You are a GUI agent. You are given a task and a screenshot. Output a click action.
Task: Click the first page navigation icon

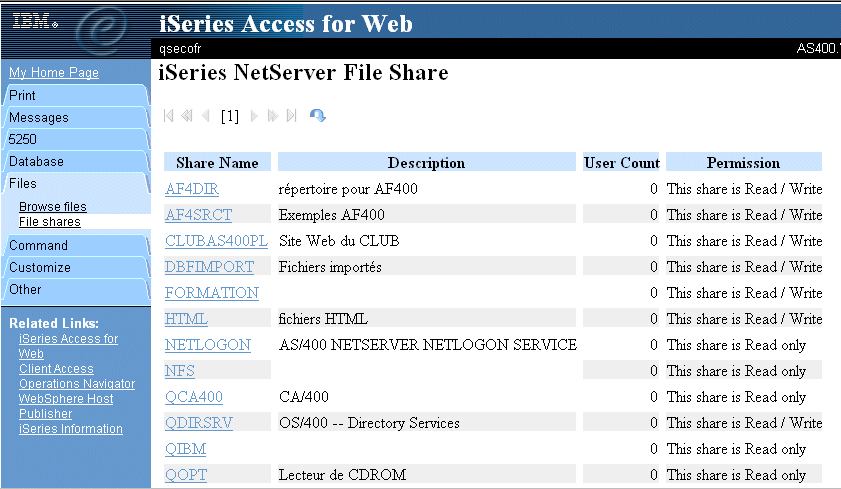click(x=168, y=116)
